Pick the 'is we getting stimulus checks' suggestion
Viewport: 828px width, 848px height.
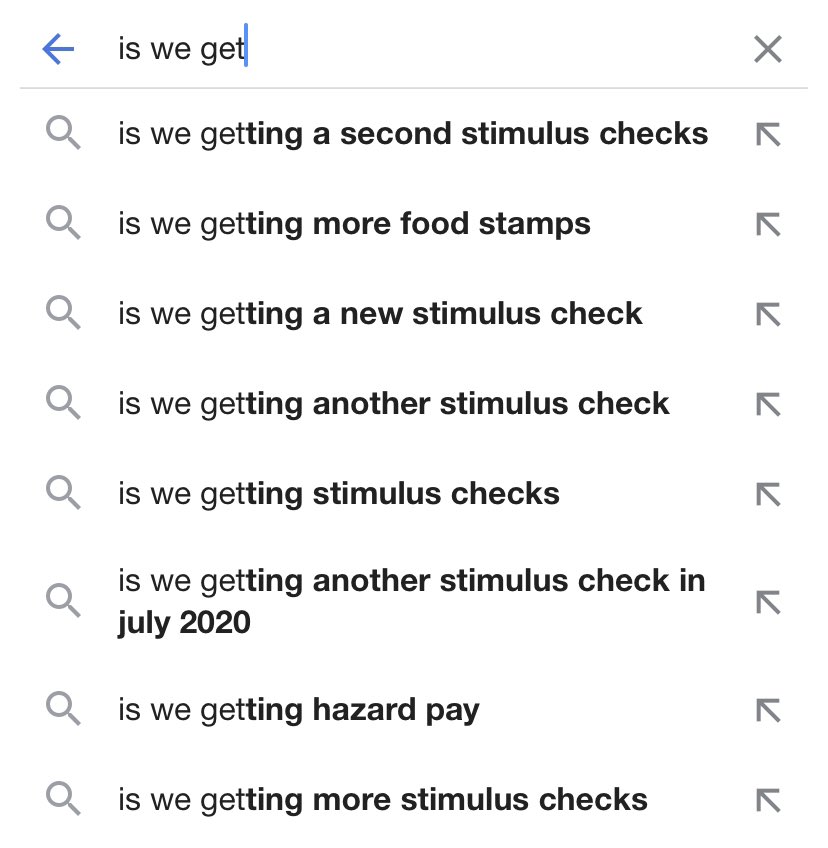pyautogui.click(x=338, y=494)
